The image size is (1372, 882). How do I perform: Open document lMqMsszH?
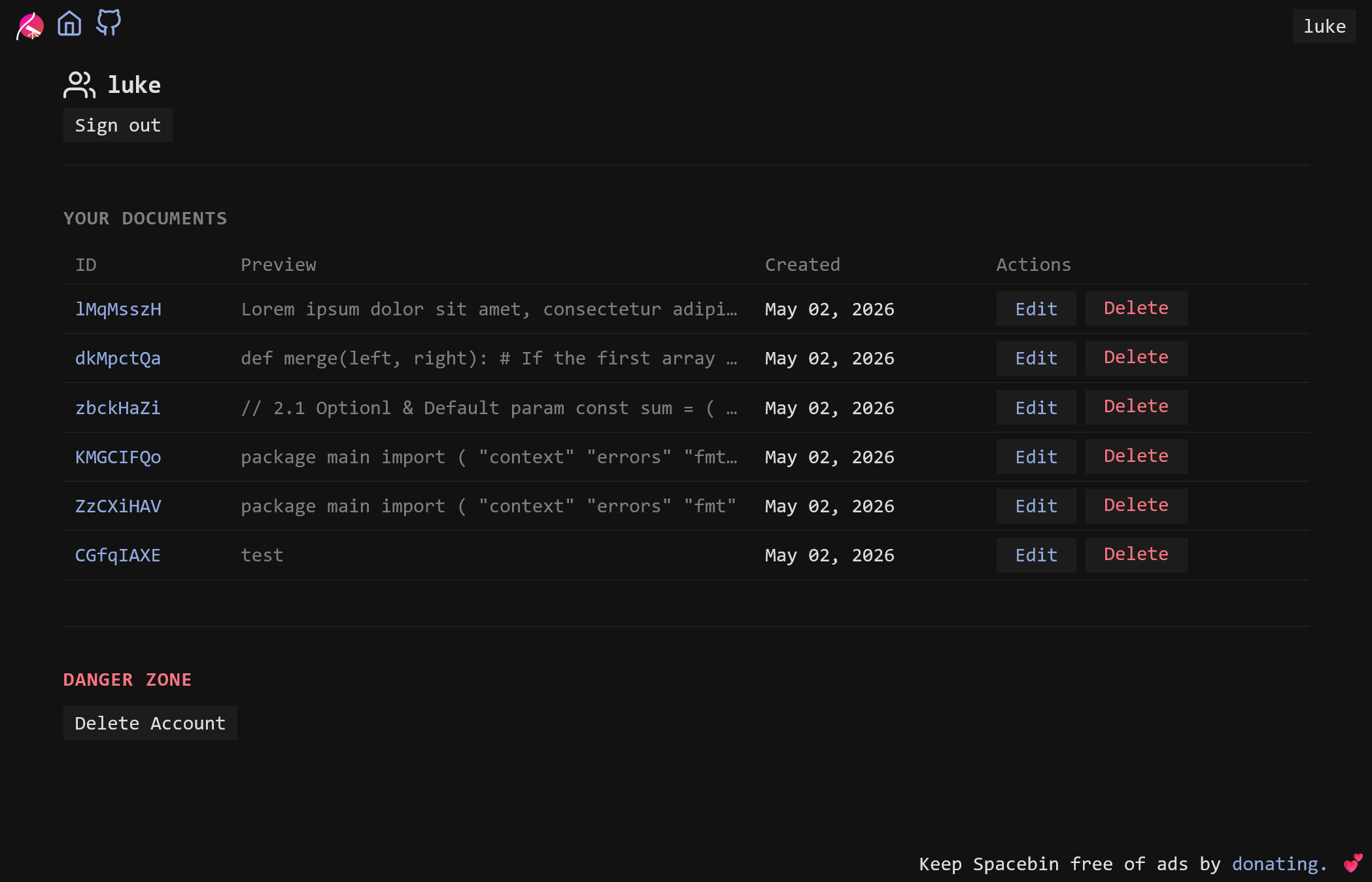click(118, 309)
